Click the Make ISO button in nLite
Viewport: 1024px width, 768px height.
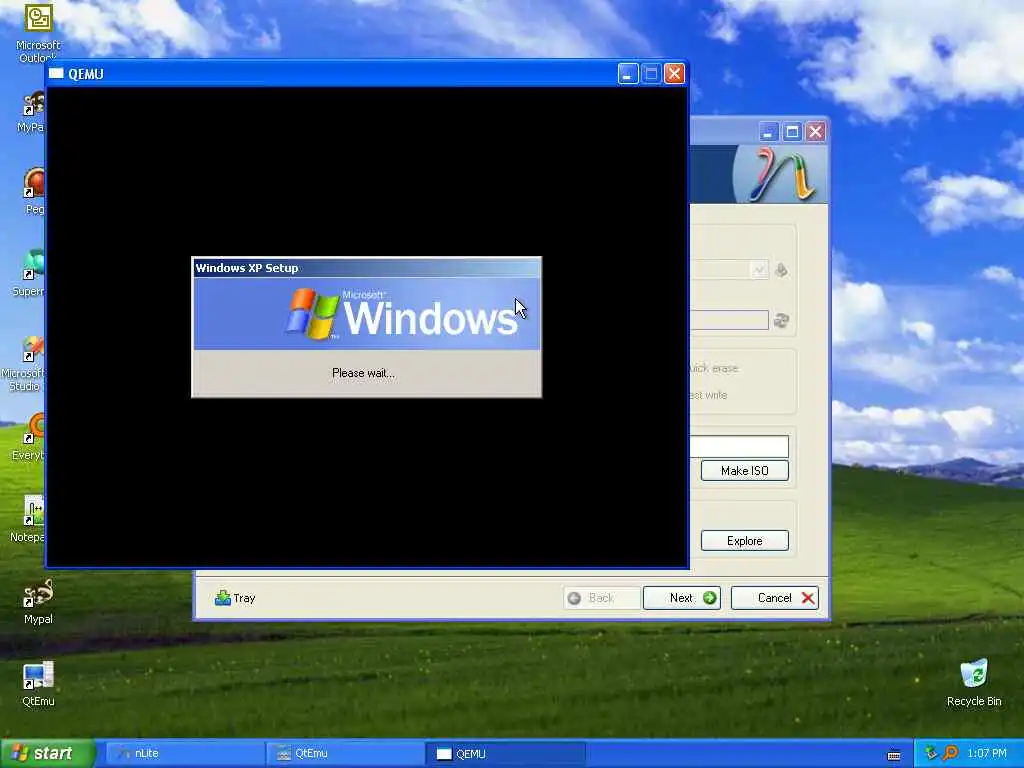coord(744,471)
